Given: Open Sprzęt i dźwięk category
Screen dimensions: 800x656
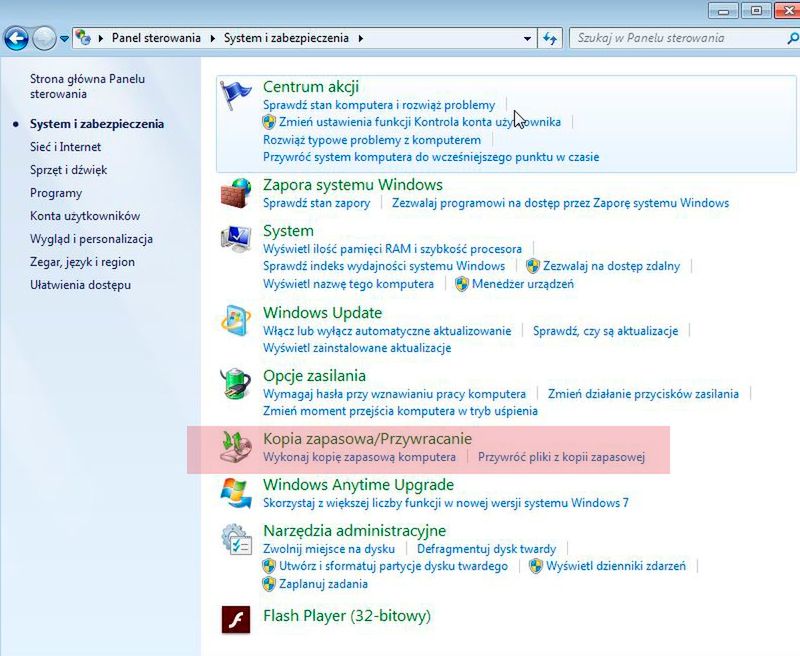Looking at the screenshot, I should tap(68, 170).
